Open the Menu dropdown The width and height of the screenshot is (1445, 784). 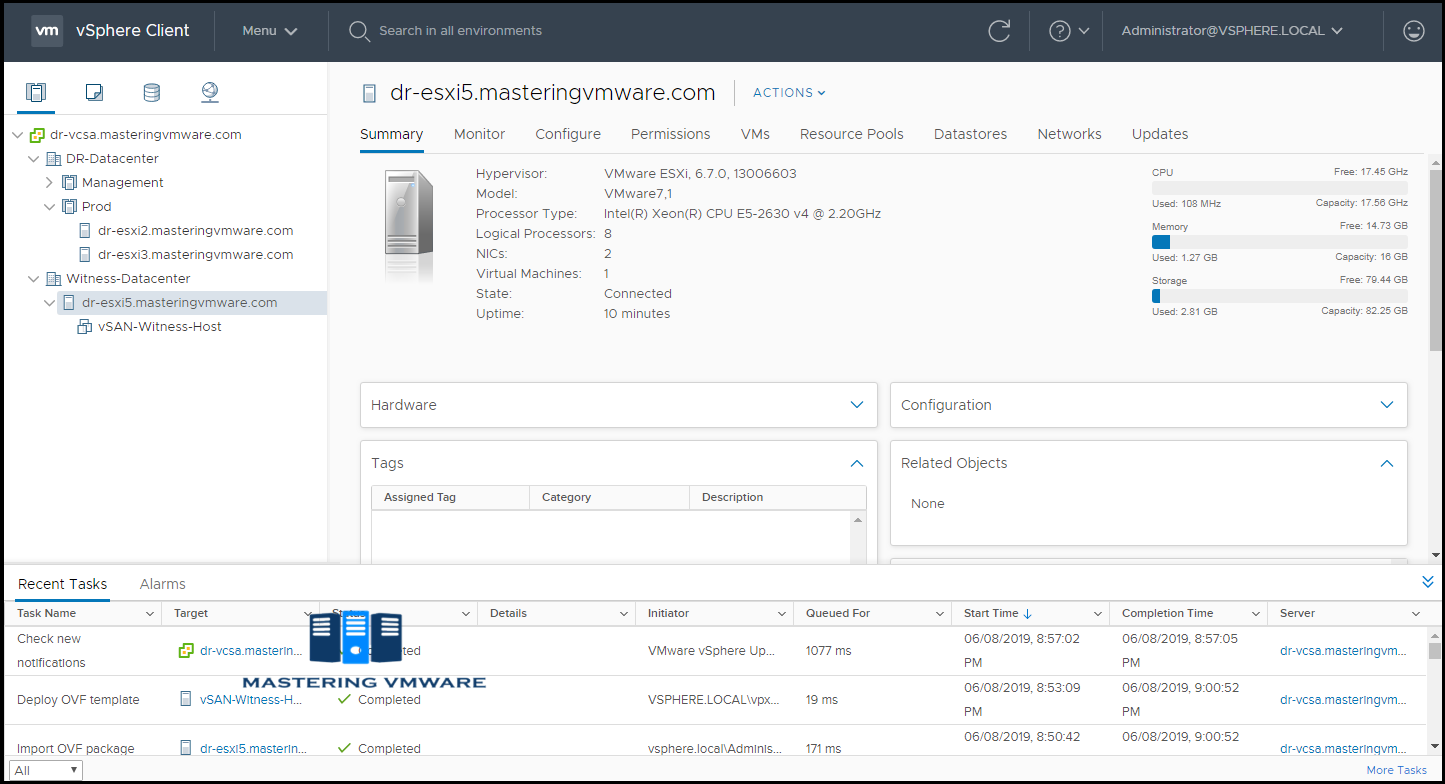[270, 31]
